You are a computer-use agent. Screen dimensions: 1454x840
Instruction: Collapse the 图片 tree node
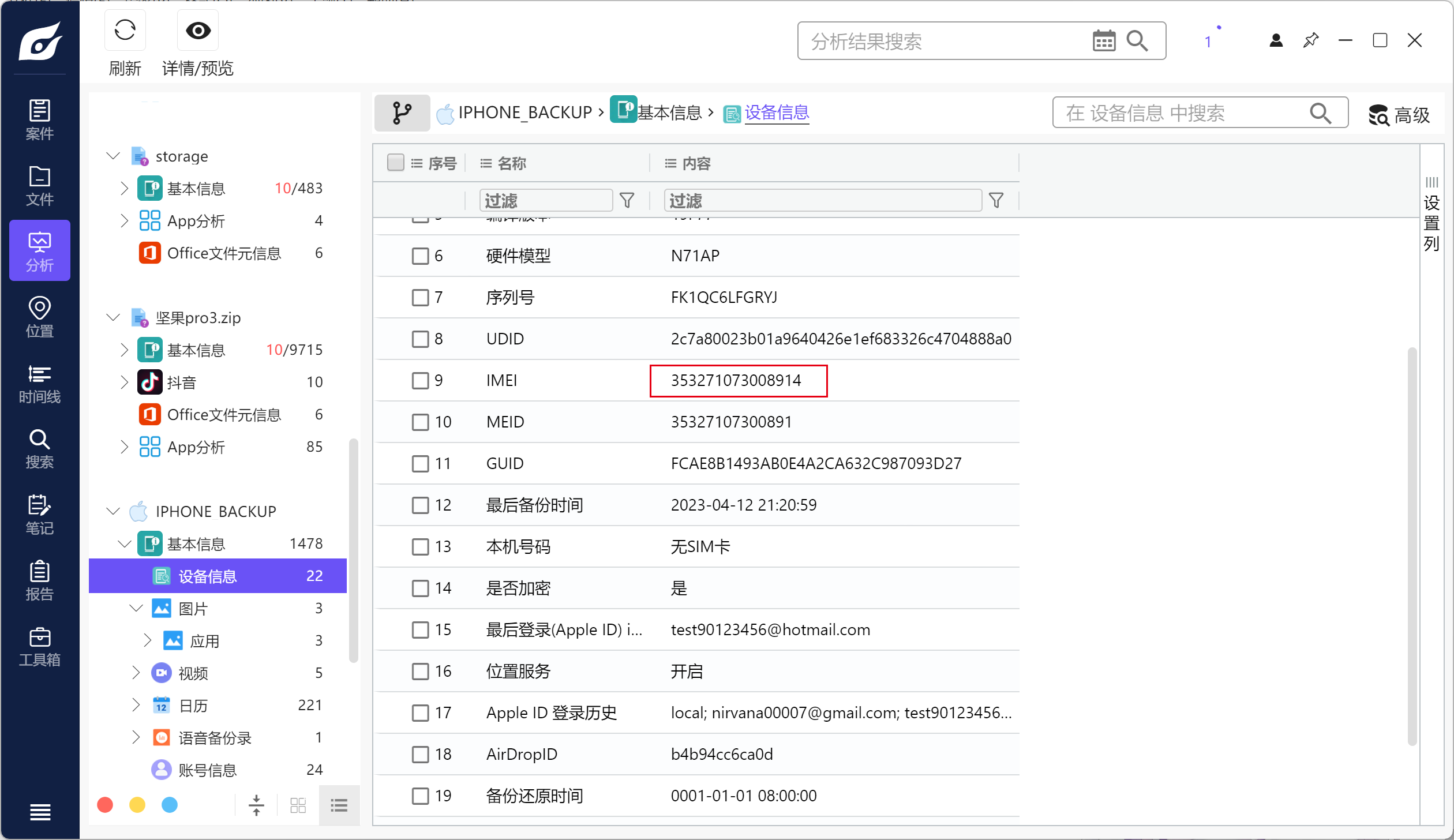(x=136, y=608)
